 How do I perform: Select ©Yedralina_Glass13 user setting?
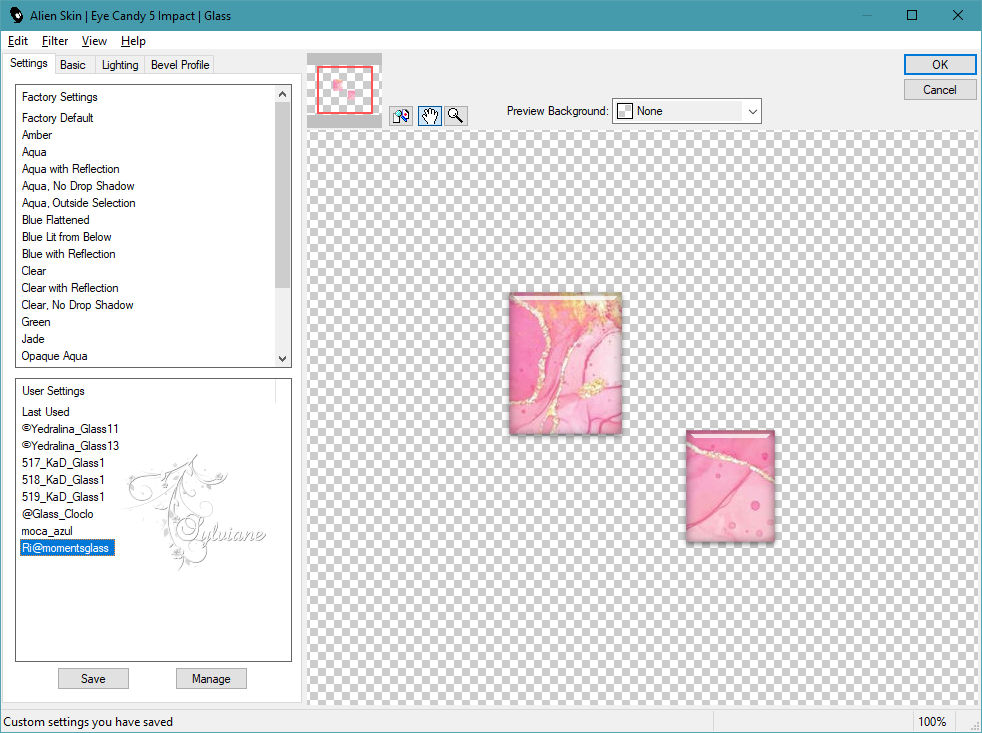point(70,445)
